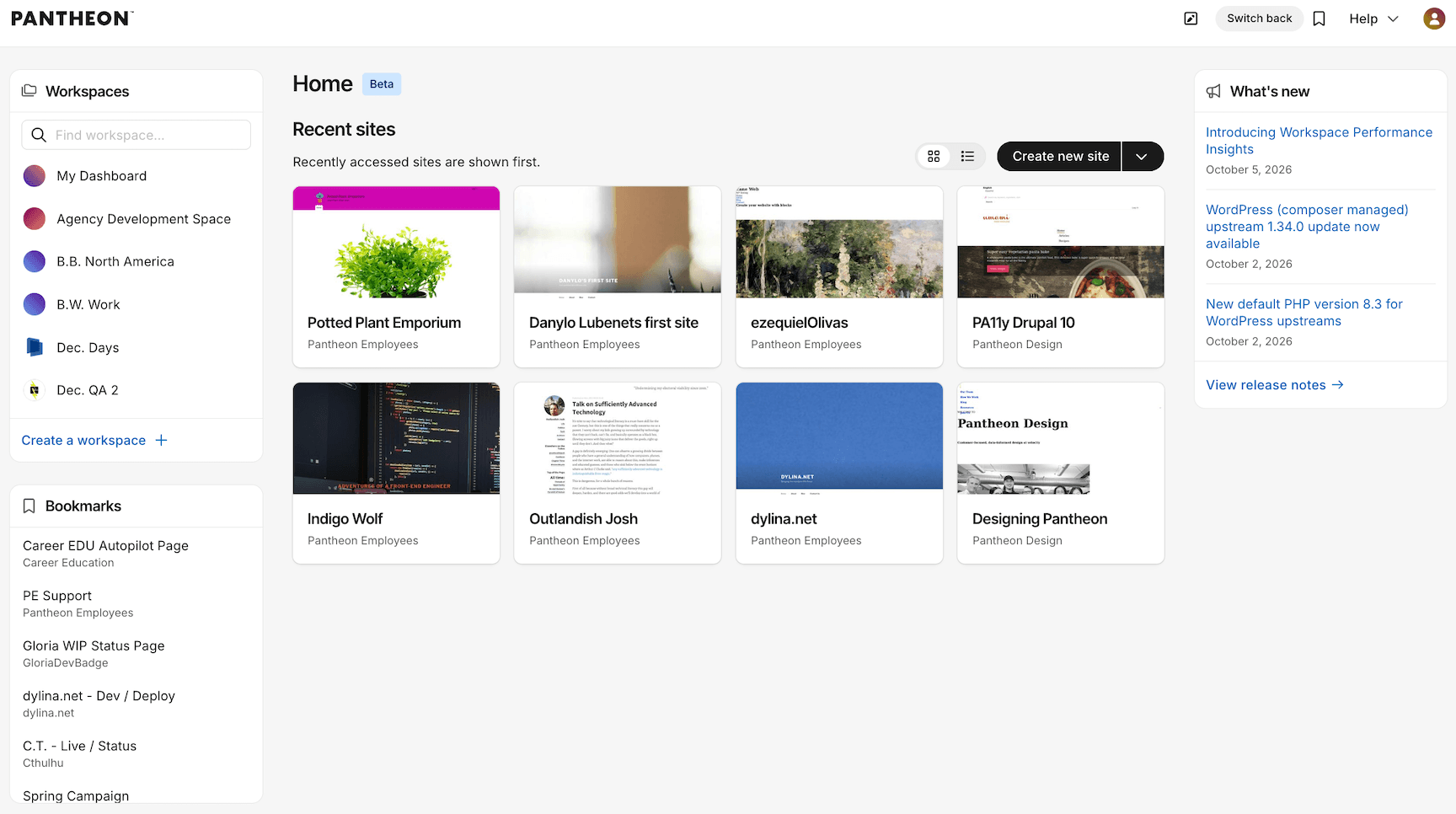Open the PA11y Drupal 10 site card
This screenshot has width=1456, height=814.
1061,276
